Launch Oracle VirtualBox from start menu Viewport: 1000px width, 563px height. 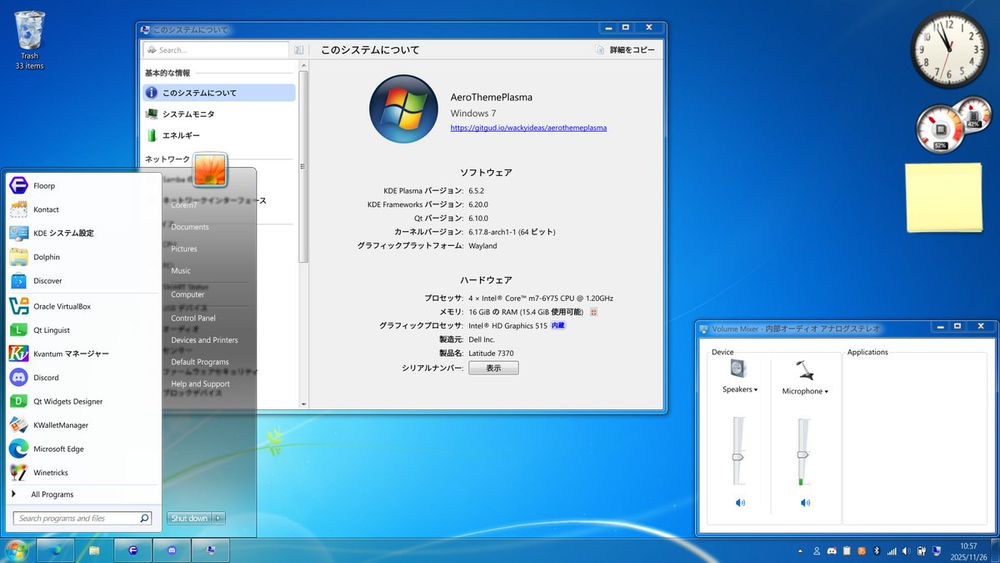[x=83, y=306]
